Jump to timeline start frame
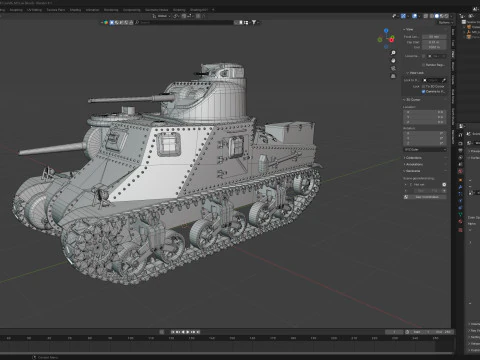Screen dimensions: 480x360 coord(173,332)
